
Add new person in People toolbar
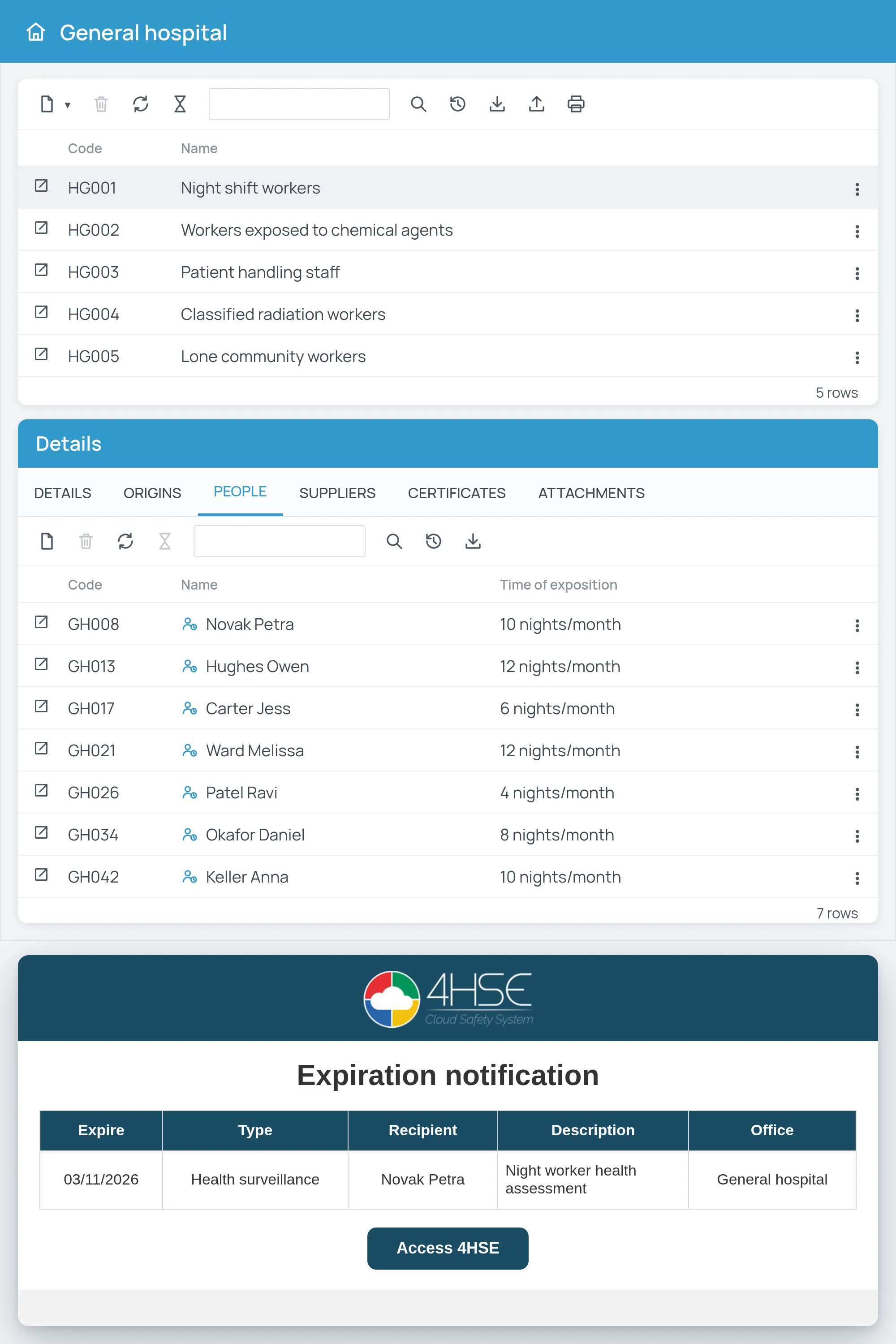(47, 541)
